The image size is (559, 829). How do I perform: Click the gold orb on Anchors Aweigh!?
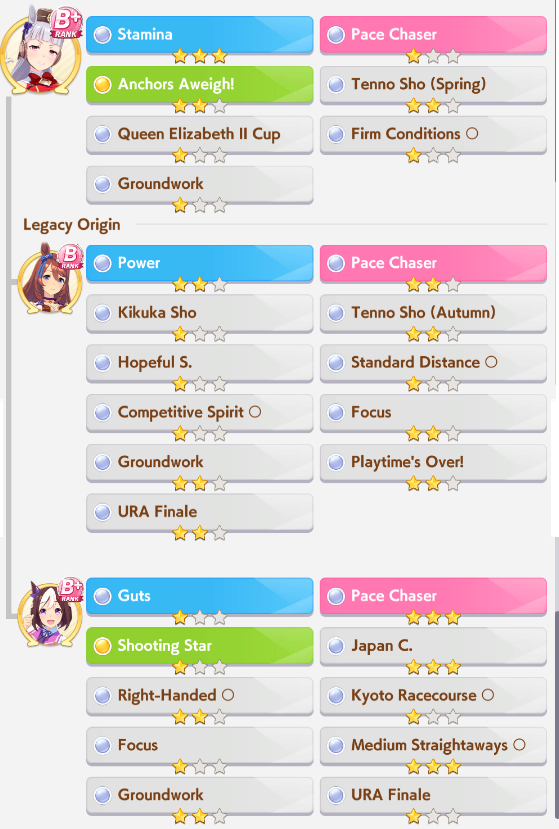pyautogui.click(x=102, y=85)
